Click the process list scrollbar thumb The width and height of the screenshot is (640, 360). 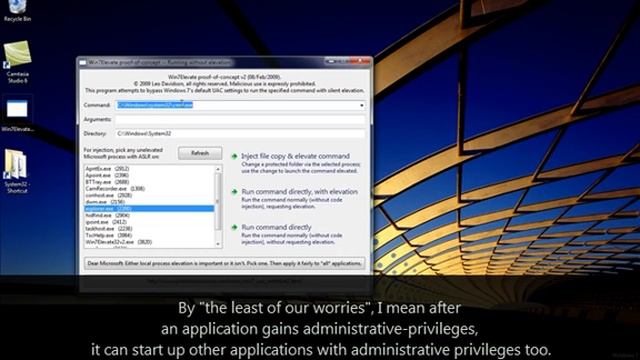click(218, 201)
